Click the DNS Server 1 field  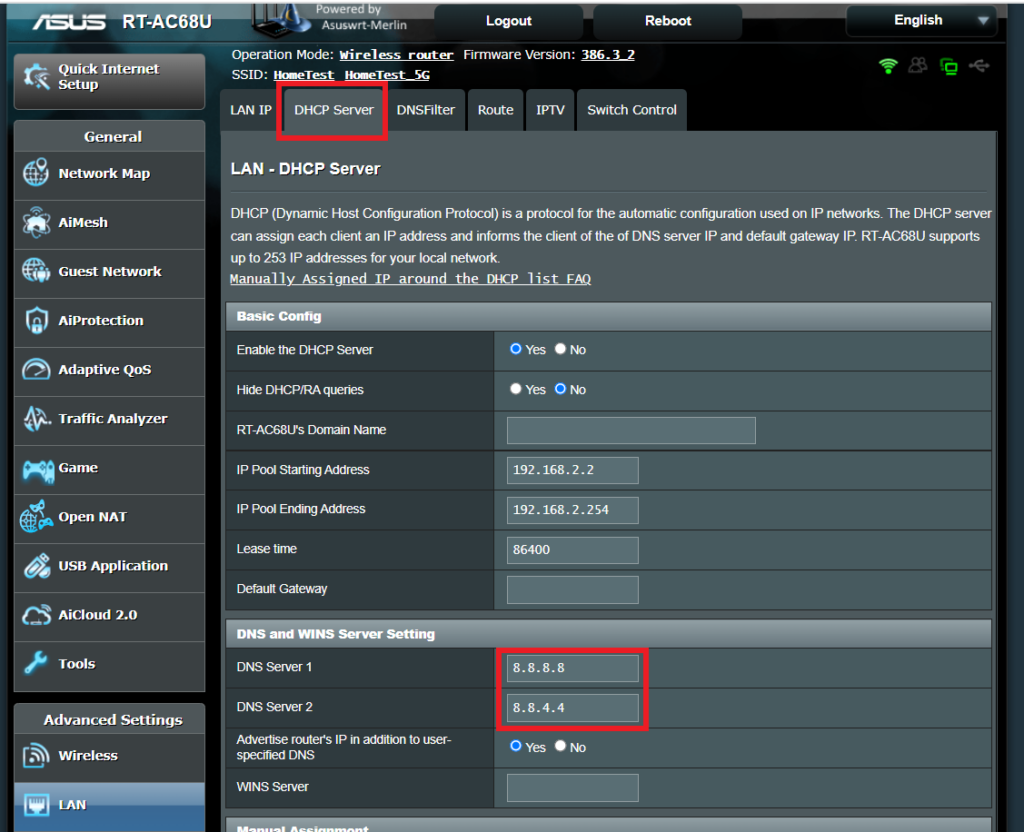point(573,668)
